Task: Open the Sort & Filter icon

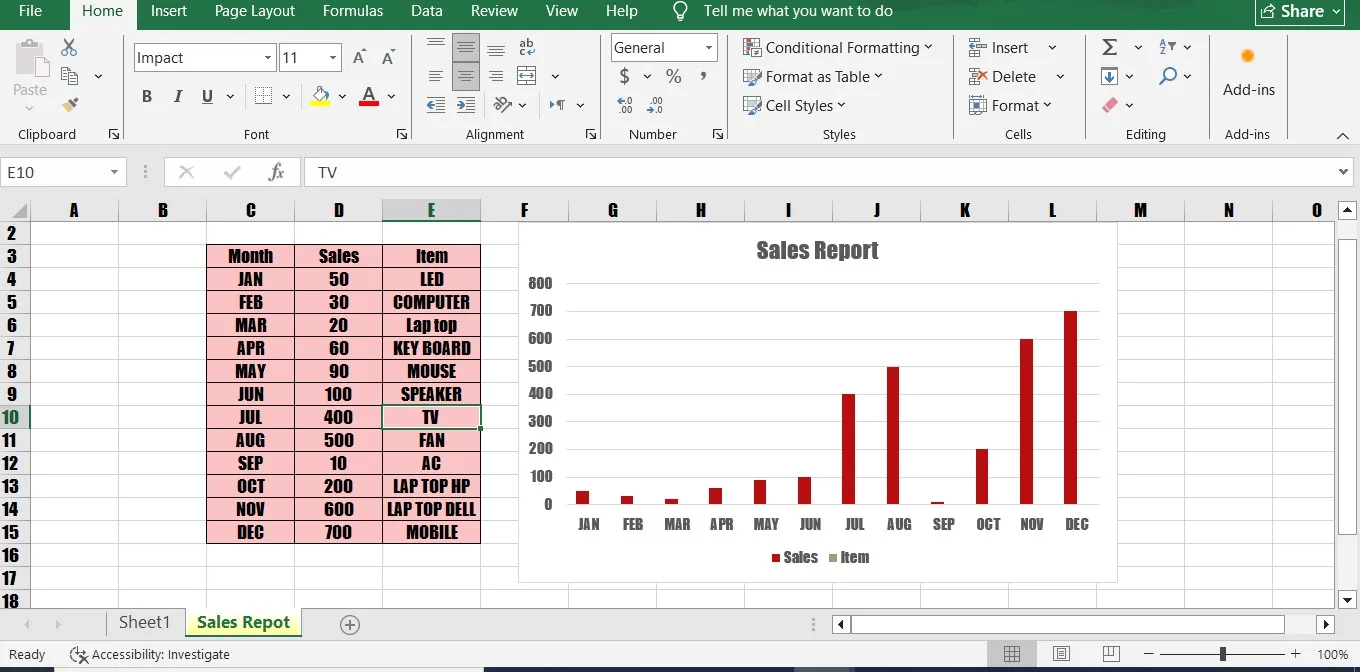Action: tap(1167, 47)
